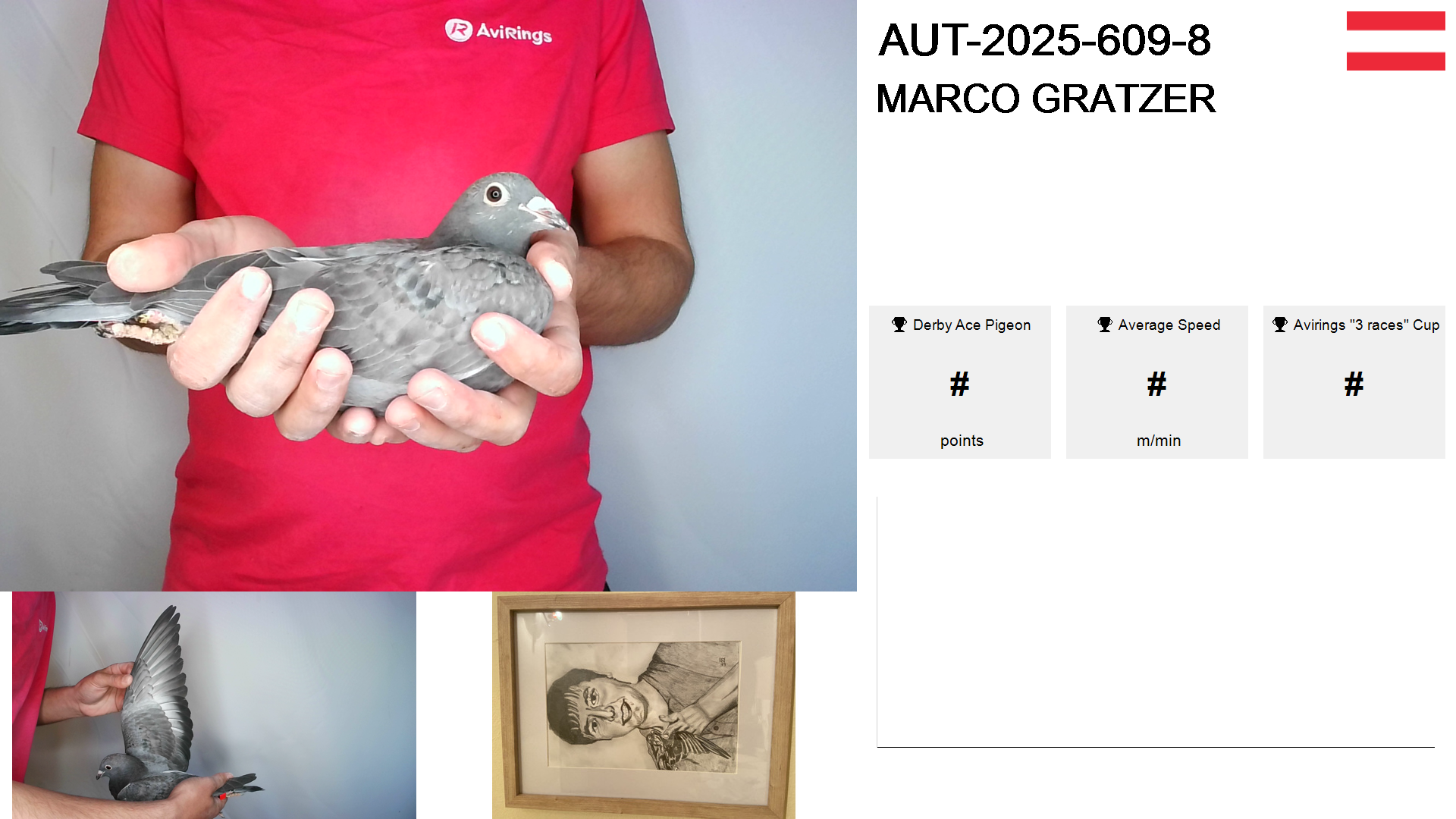Open the framed pencil drawing thumbnail
Screen dimensions: 1456x819
click(644, 705)
